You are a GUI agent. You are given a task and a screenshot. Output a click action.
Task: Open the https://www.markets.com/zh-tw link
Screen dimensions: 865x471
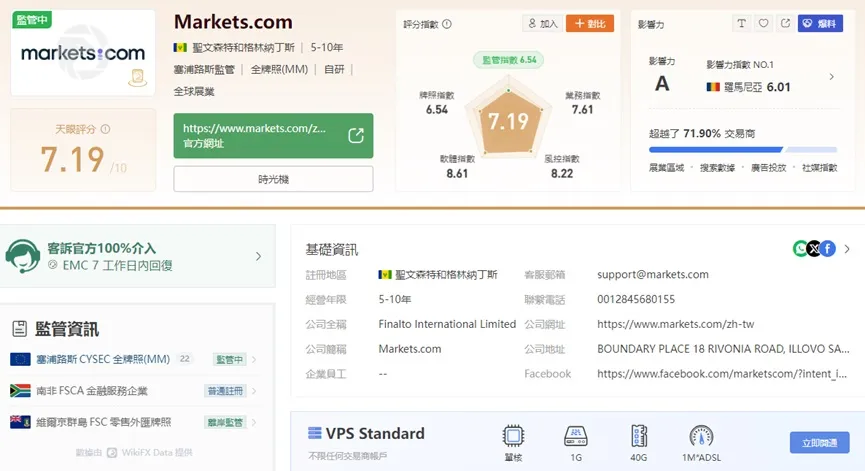[x=675, y=324]
